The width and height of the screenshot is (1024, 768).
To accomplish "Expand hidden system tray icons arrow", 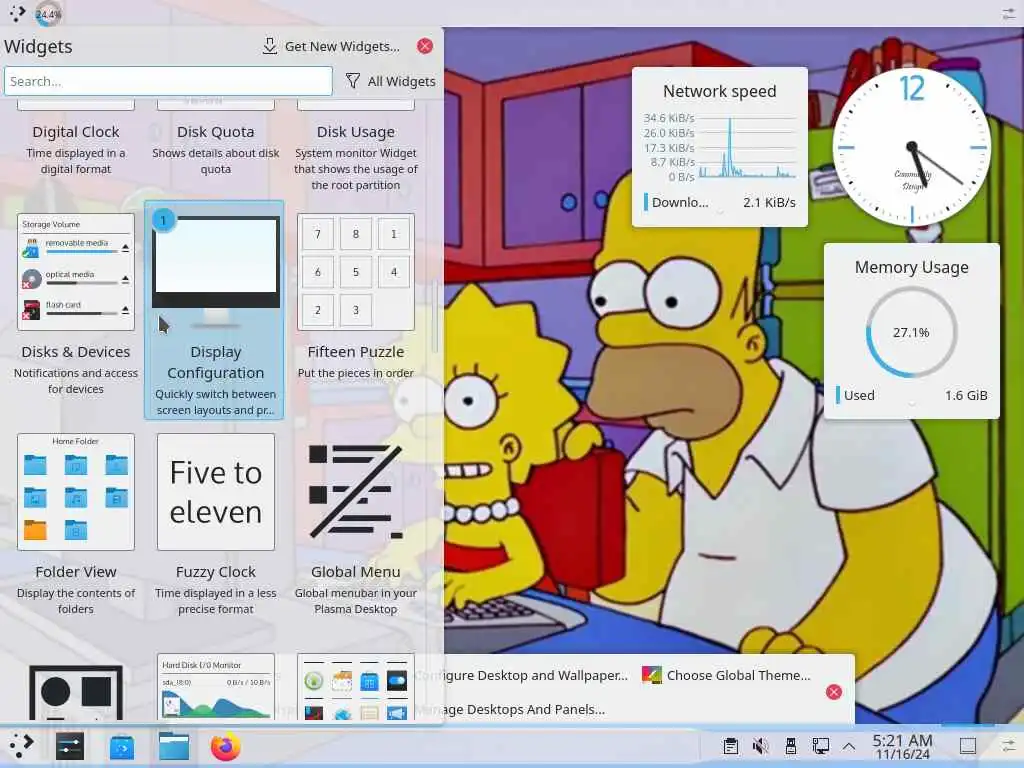I will click(849, 746).
